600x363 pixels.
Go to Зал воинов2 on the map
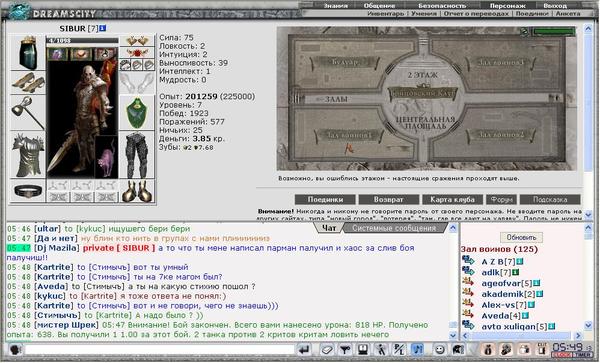(501, 134)
